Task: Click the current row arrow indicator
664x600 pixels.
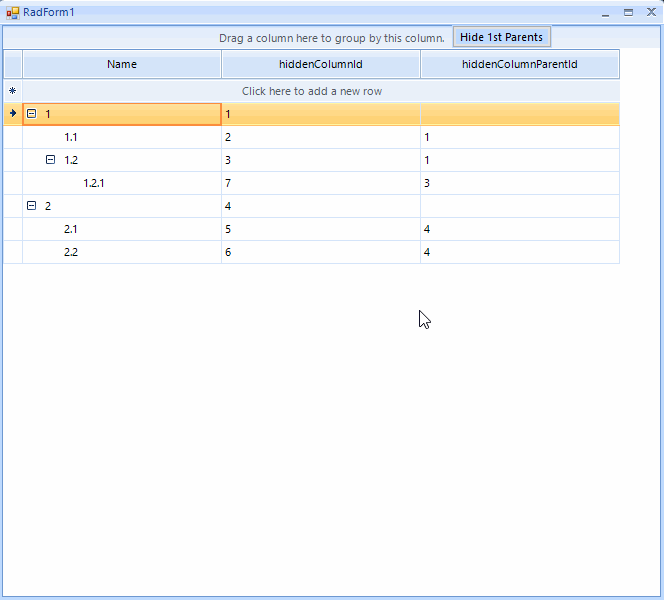Action: tap(12, 114)
